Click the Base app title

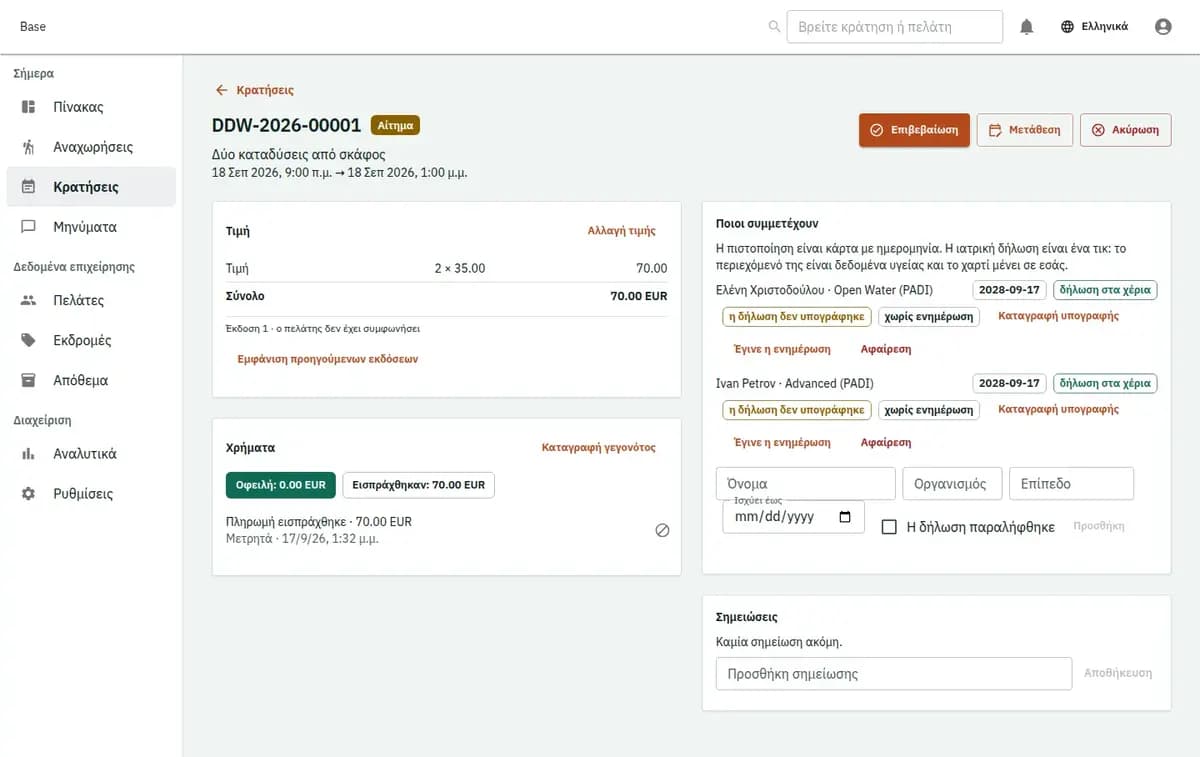pyautogui.click(x=33, y=27)
